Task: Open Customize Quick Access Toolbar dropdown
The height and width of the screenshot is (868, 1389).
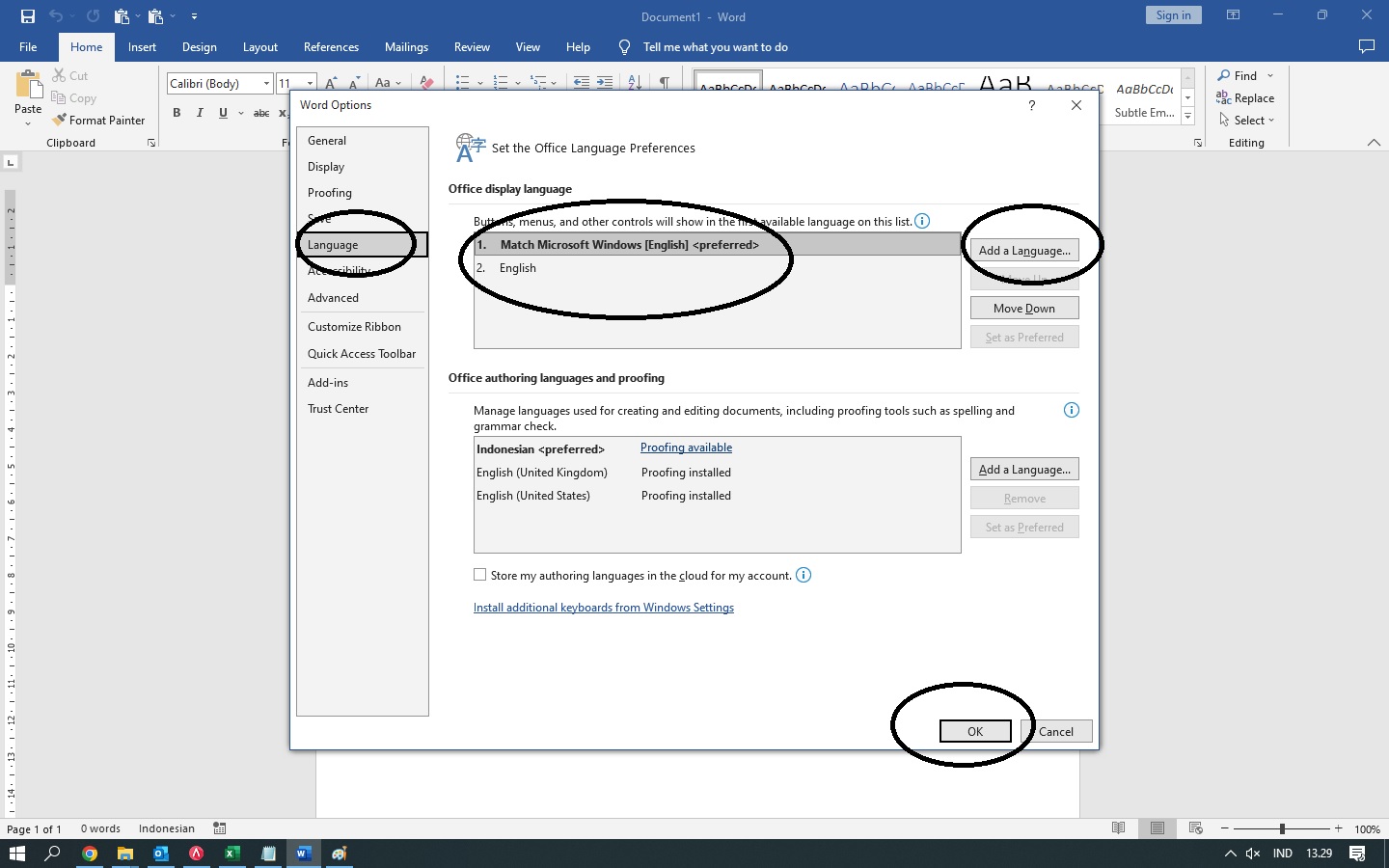Action: tap(194, 16)
